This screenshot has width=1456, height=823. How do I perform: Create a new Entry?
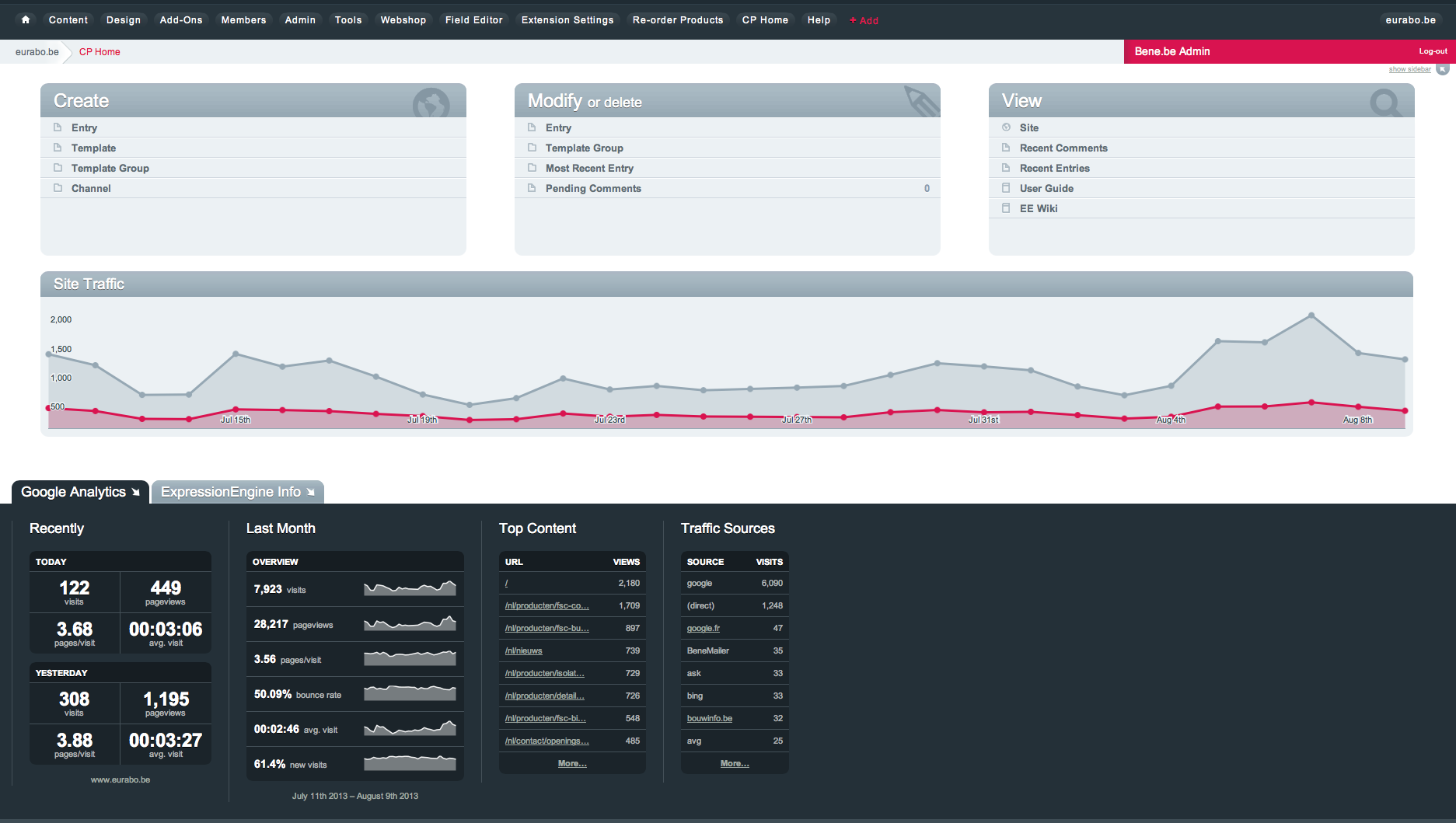(84, 127)
